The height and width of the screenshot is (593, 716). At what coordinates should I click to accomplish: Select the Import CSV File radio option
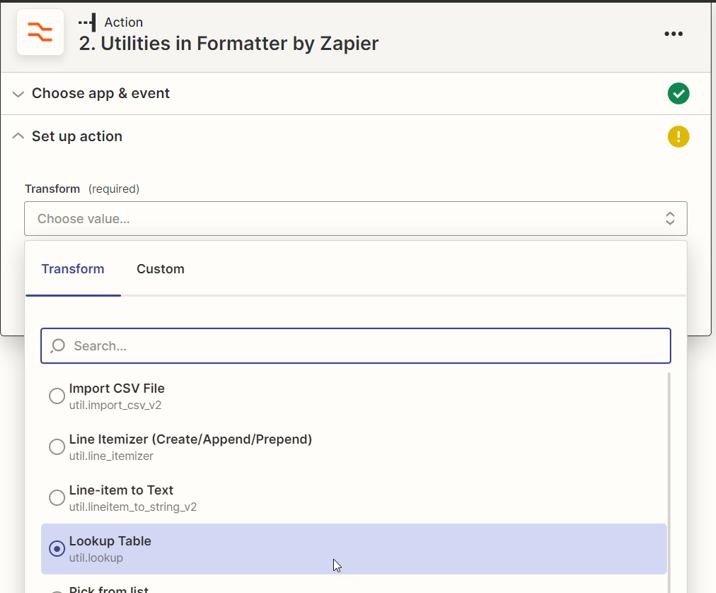(57, 396)
